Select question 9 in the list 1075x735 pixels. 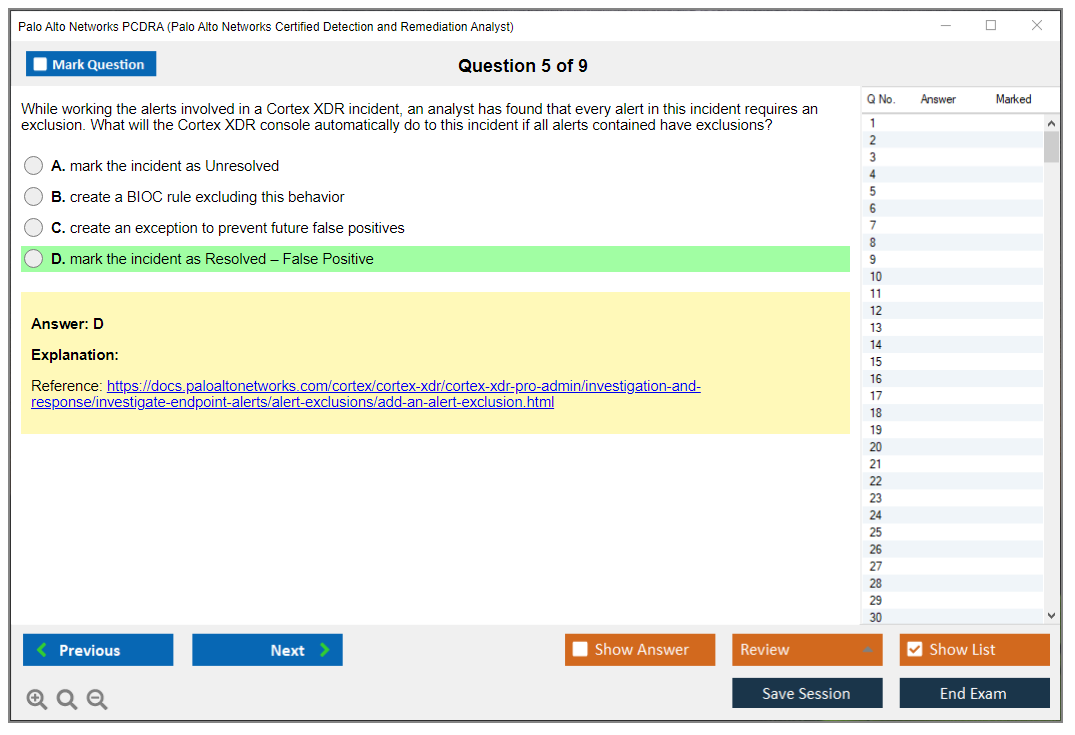point(873,259)
